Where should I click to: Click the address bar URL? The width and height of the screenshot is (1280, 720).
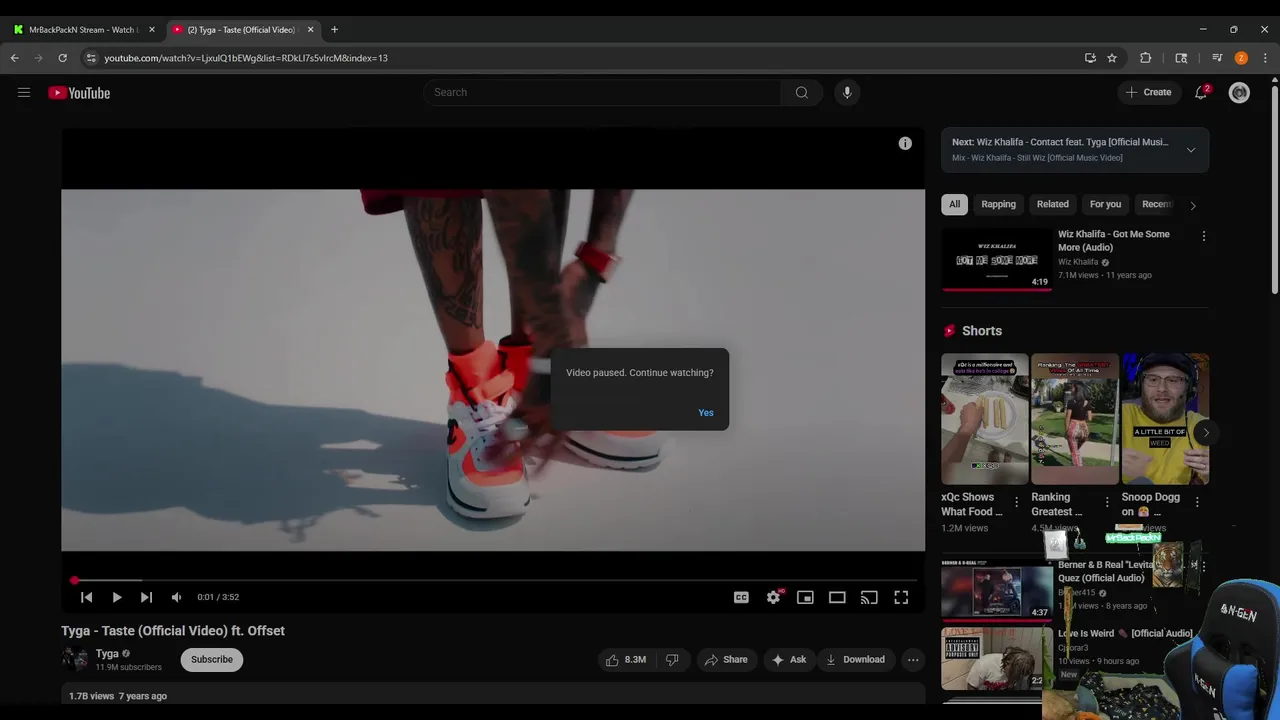coord(246,58)
